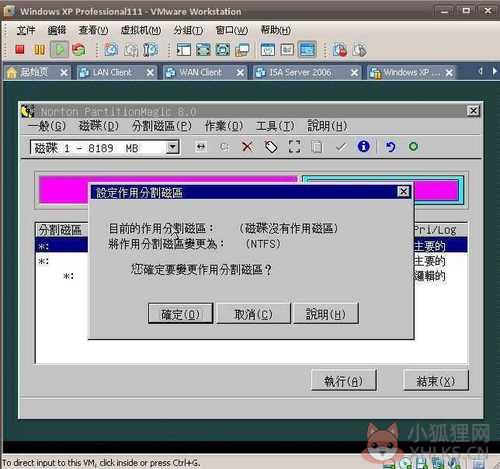500x469 pixels.
Task: Click the VMware summary view icon
Action: 268,50
